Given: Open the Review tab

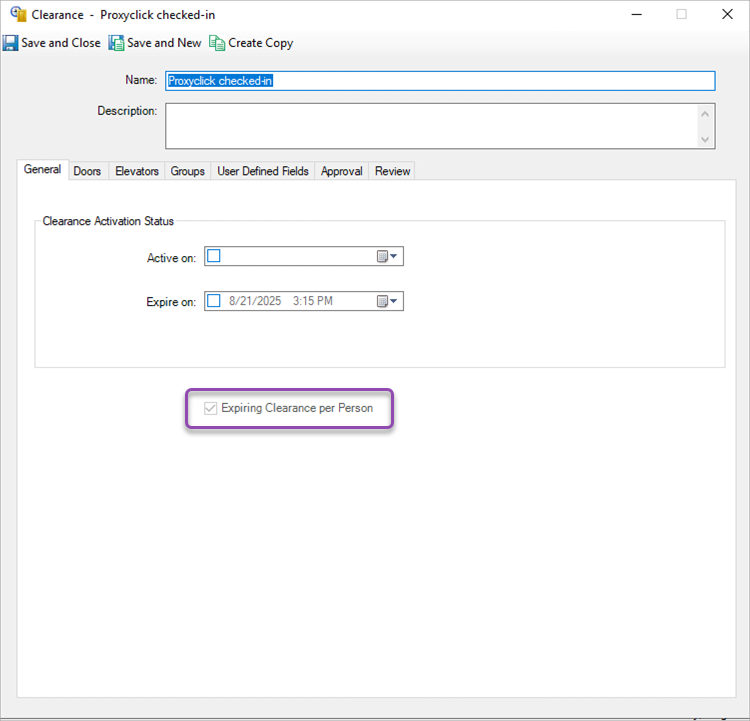Looking at the screenshot, I should pyautogui.click(x=392, y=171).
